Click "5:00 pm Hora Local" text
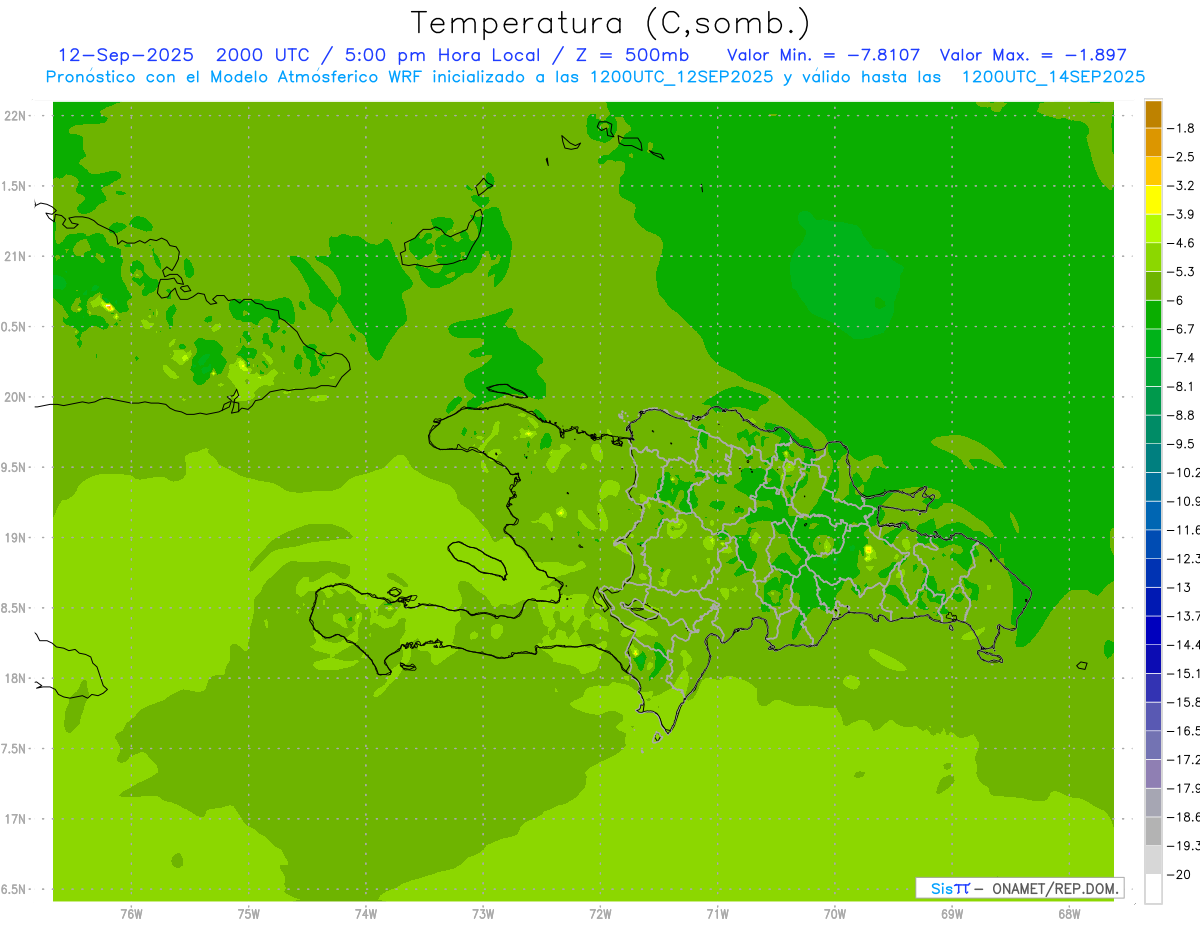The width and height of the screenshot is (1200, 927). pos(442,55)
